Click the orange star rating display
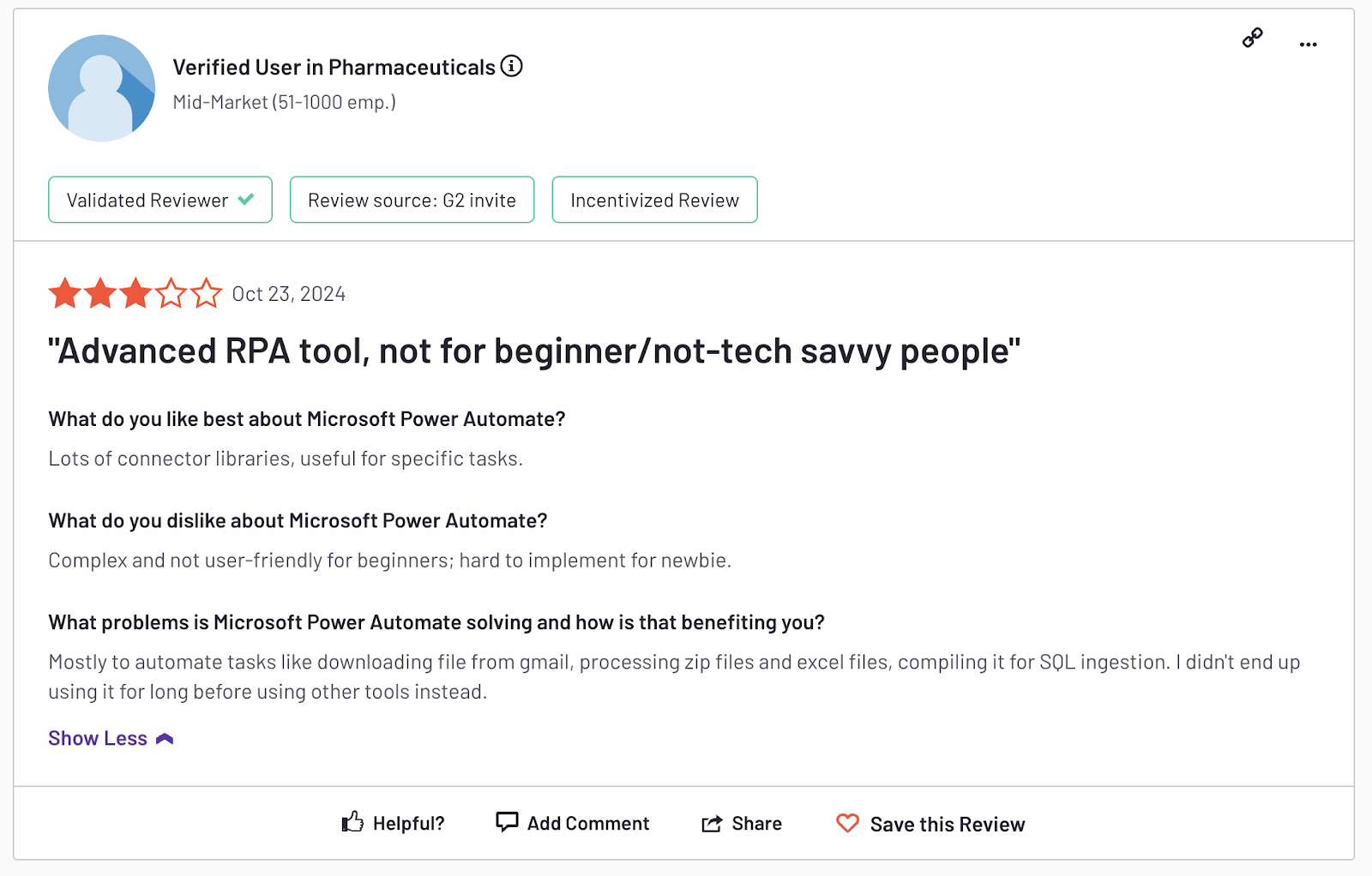Viewport: 1372px width, 876px height. point(135,294)
